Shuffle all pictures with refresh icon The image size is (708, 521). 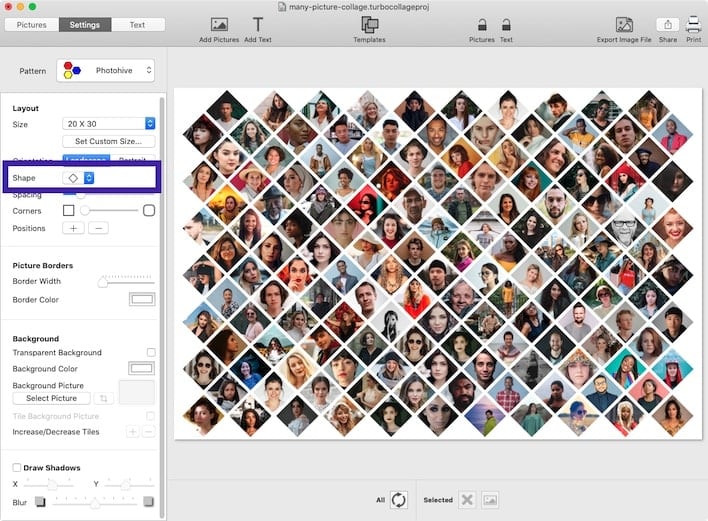tap(398, 500)
